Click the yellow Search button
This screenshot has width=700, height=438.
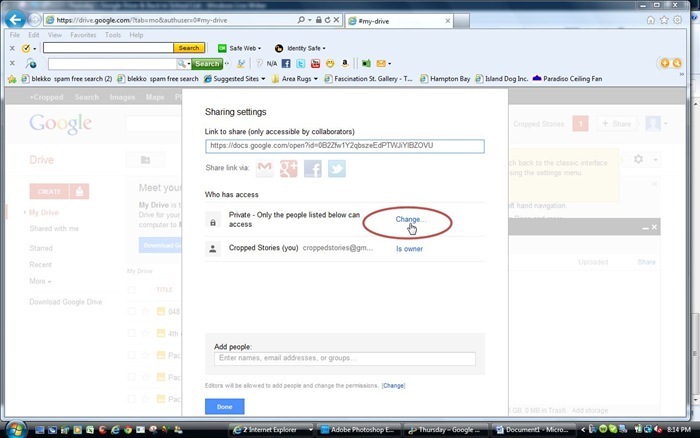tap(189, 48)
